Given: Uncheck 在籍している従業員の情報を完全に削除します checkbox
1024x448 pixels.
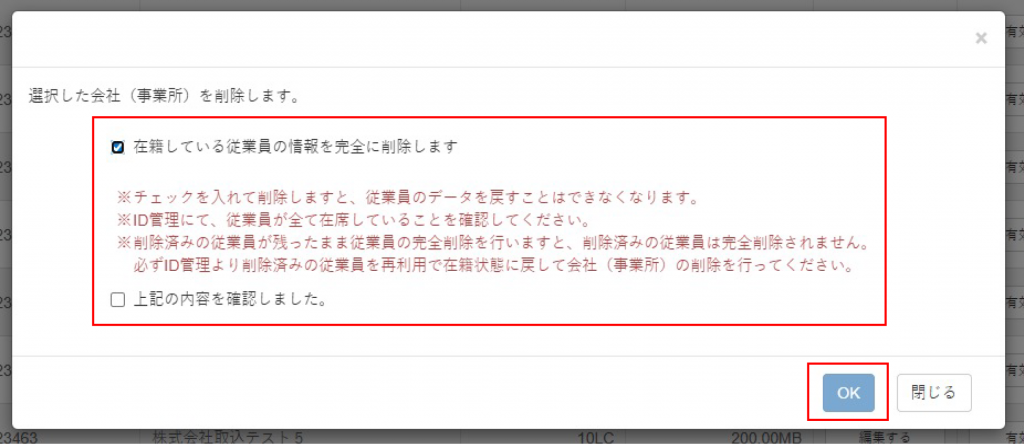Looking at the screenshot, I should coord(118,147).
